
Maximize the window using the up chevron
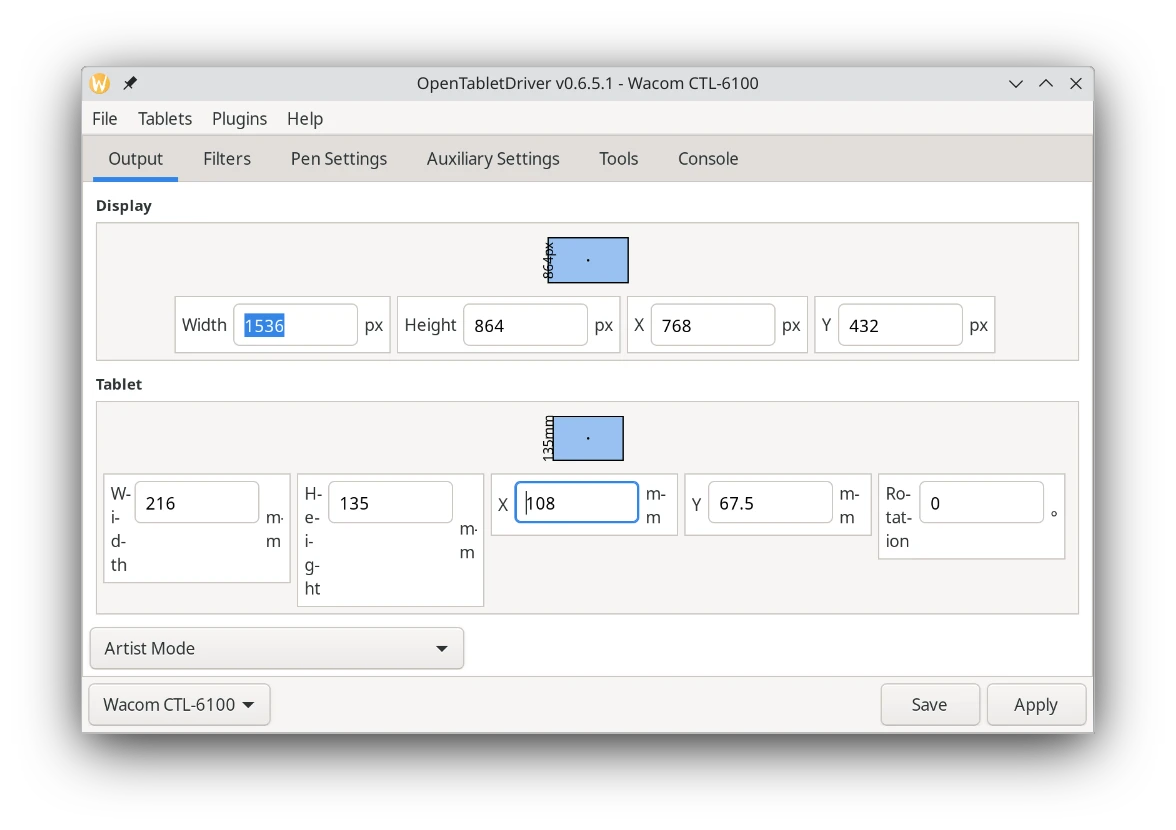point(1046,84)
